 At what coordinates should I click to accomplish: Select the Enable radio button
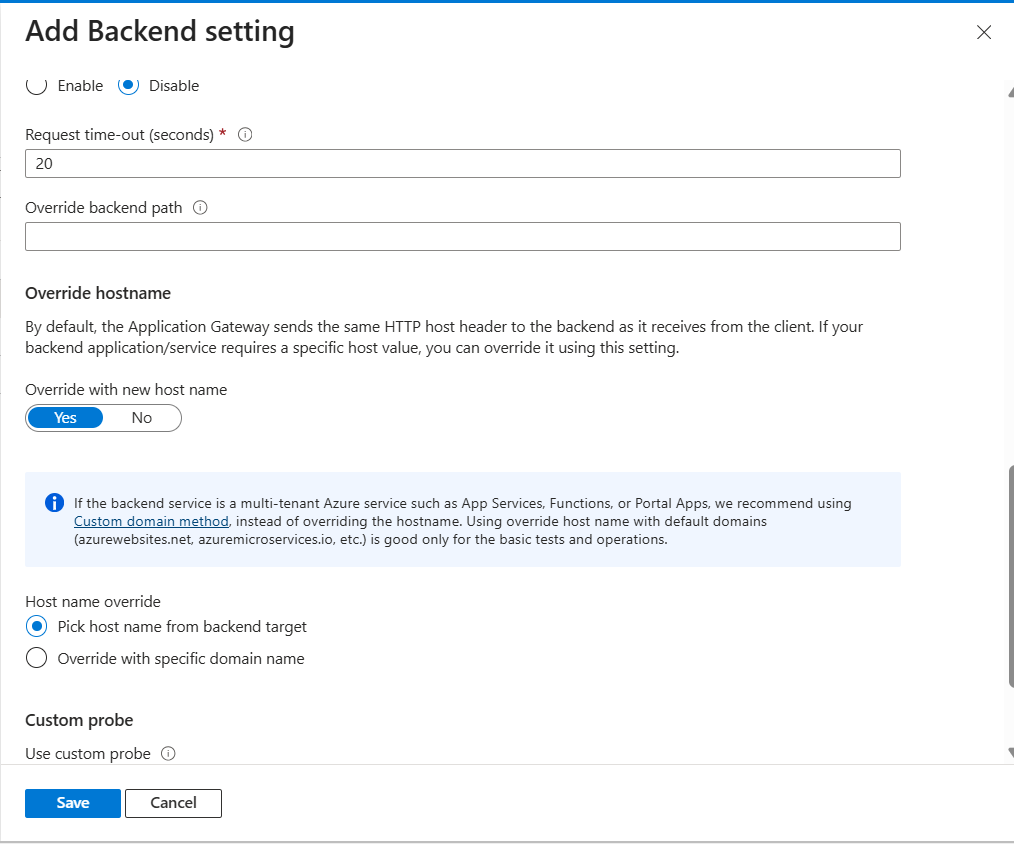tap(36, 86)
